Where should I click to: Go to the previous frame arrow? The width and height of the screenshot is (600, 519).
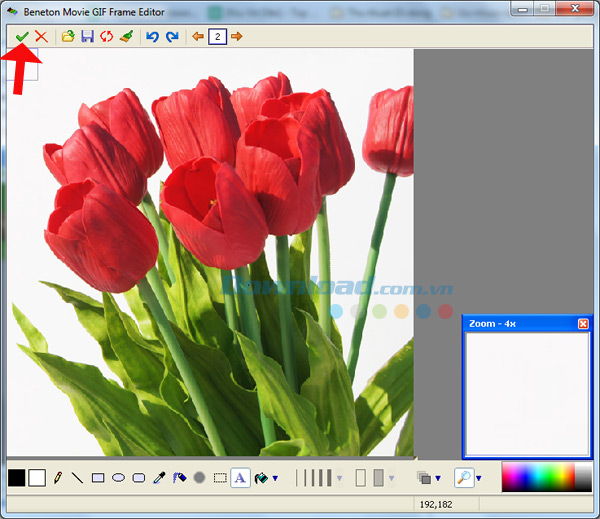198,37
